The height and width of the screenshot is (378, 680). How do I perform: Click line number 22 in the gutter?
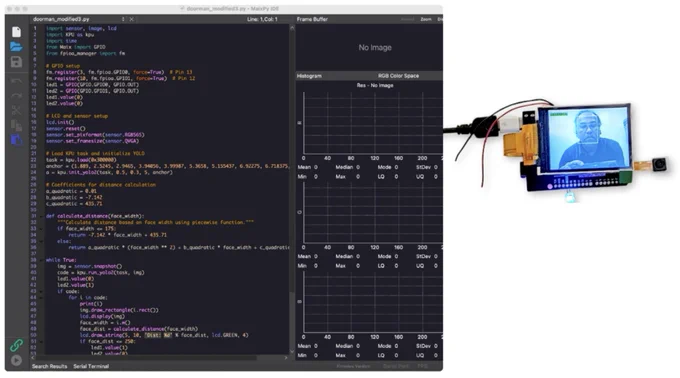(x=34, y=160)
